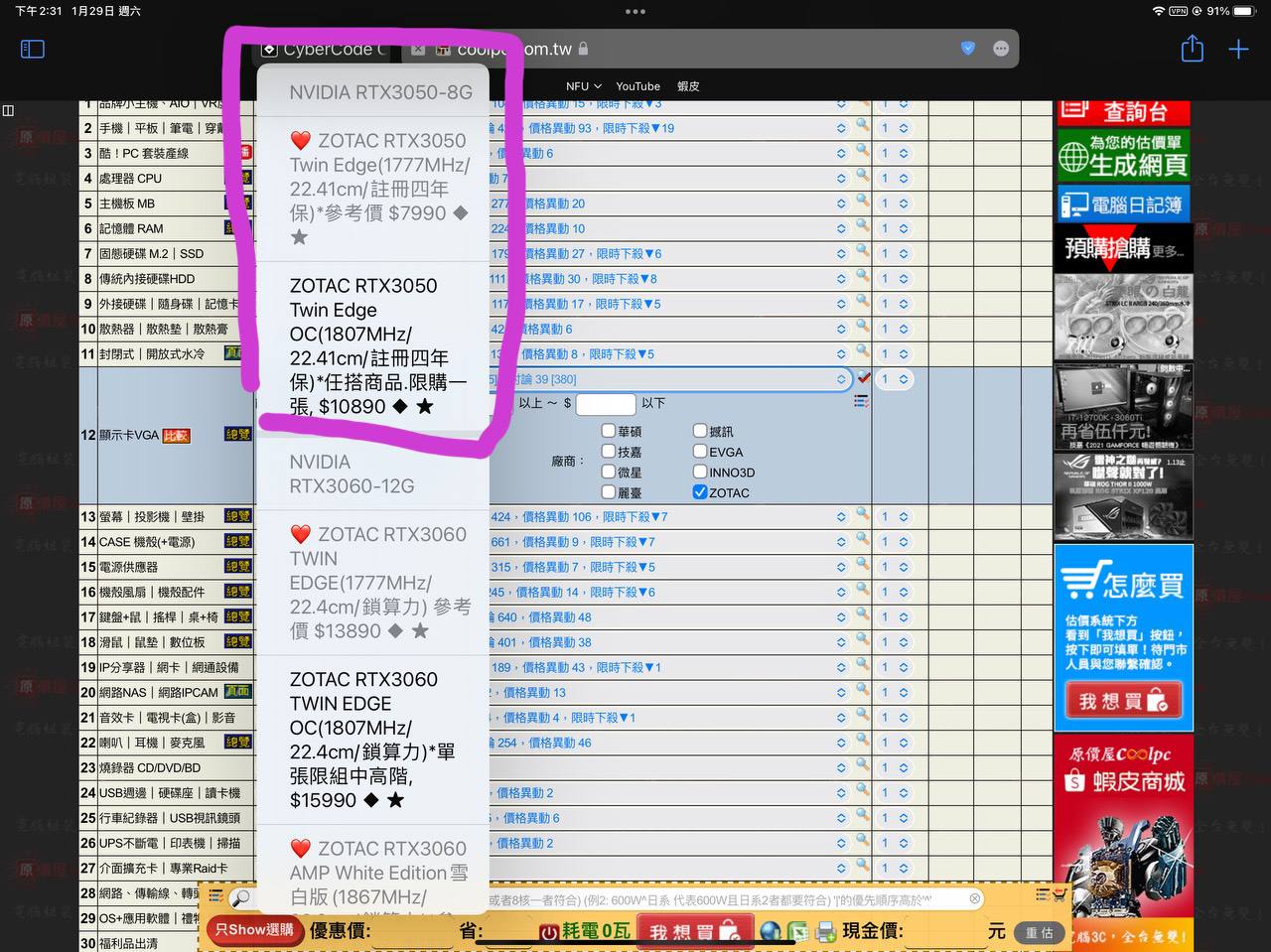1271x952 pixels.
Task: Click the printer icon in the bottom bar
Action: click(x=825, y=931)
